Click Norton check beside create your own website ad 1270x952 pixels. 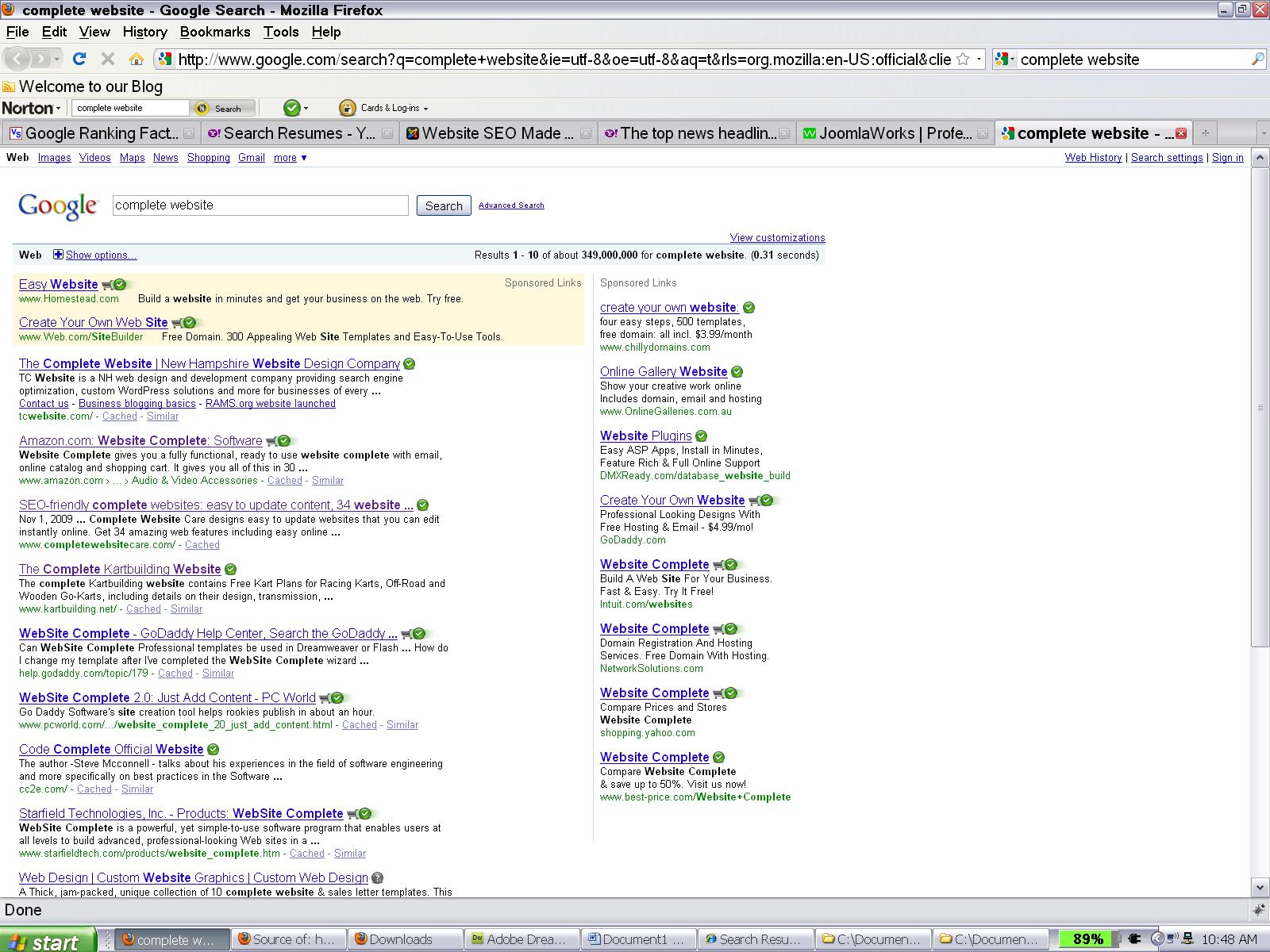point(749,307)
